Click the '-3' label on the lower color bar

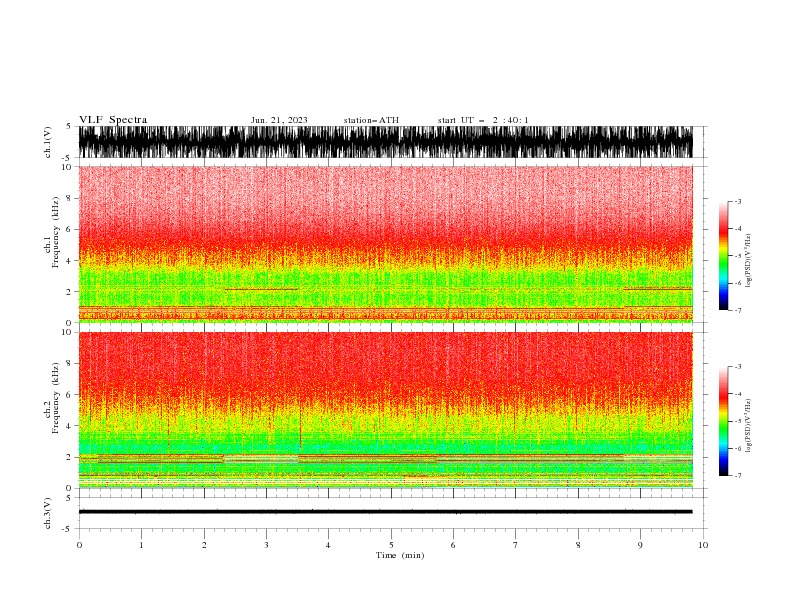(737, 367)
